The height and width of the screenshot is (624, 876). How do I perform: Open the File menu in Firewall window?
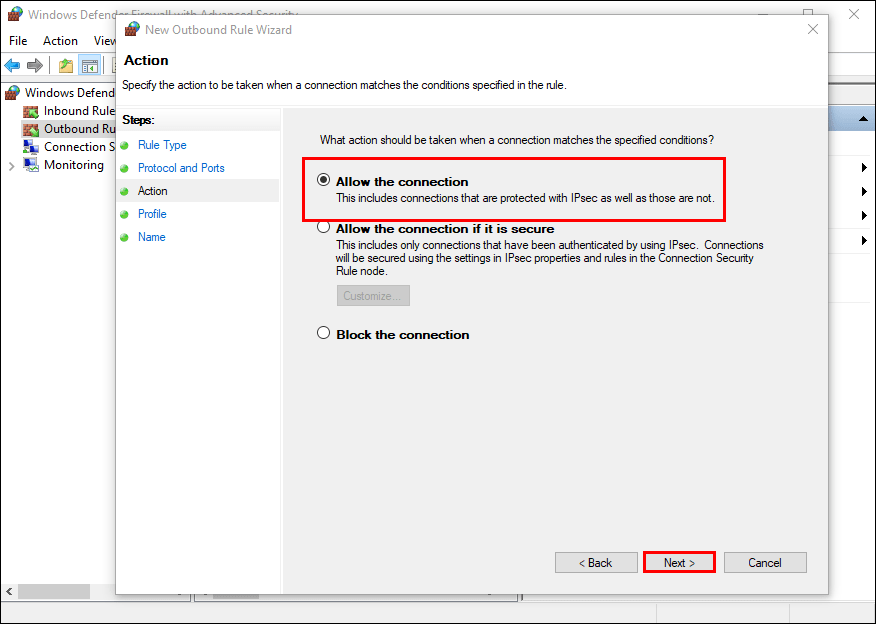click(x=18, y=41)
